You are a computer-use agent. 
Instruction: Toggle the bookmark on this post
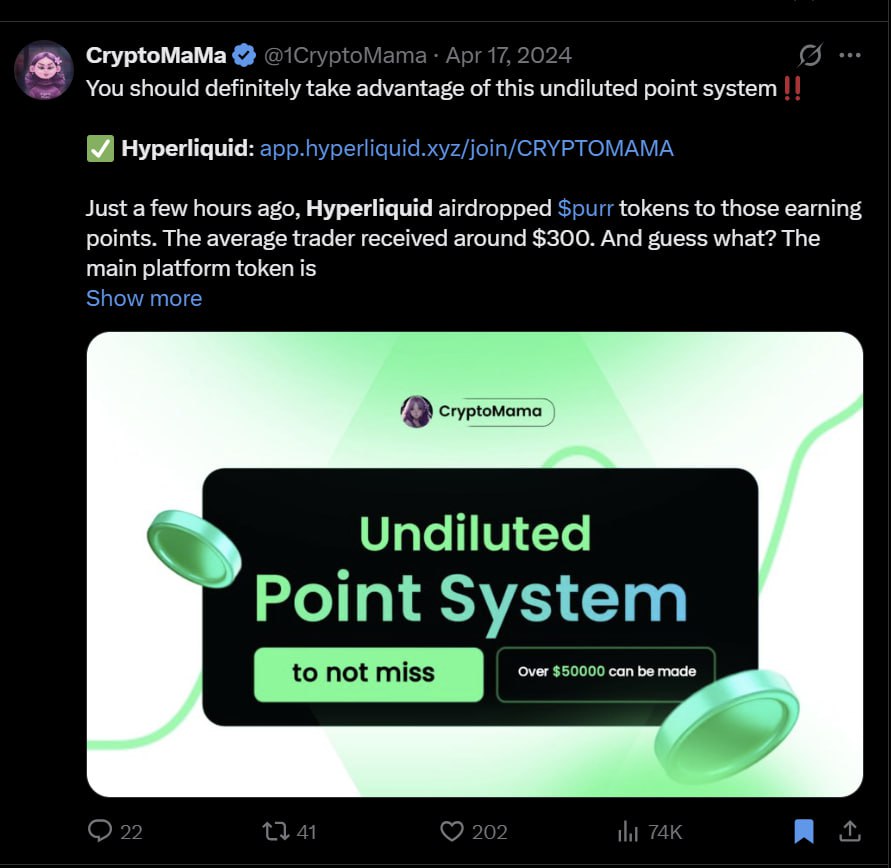804,831
